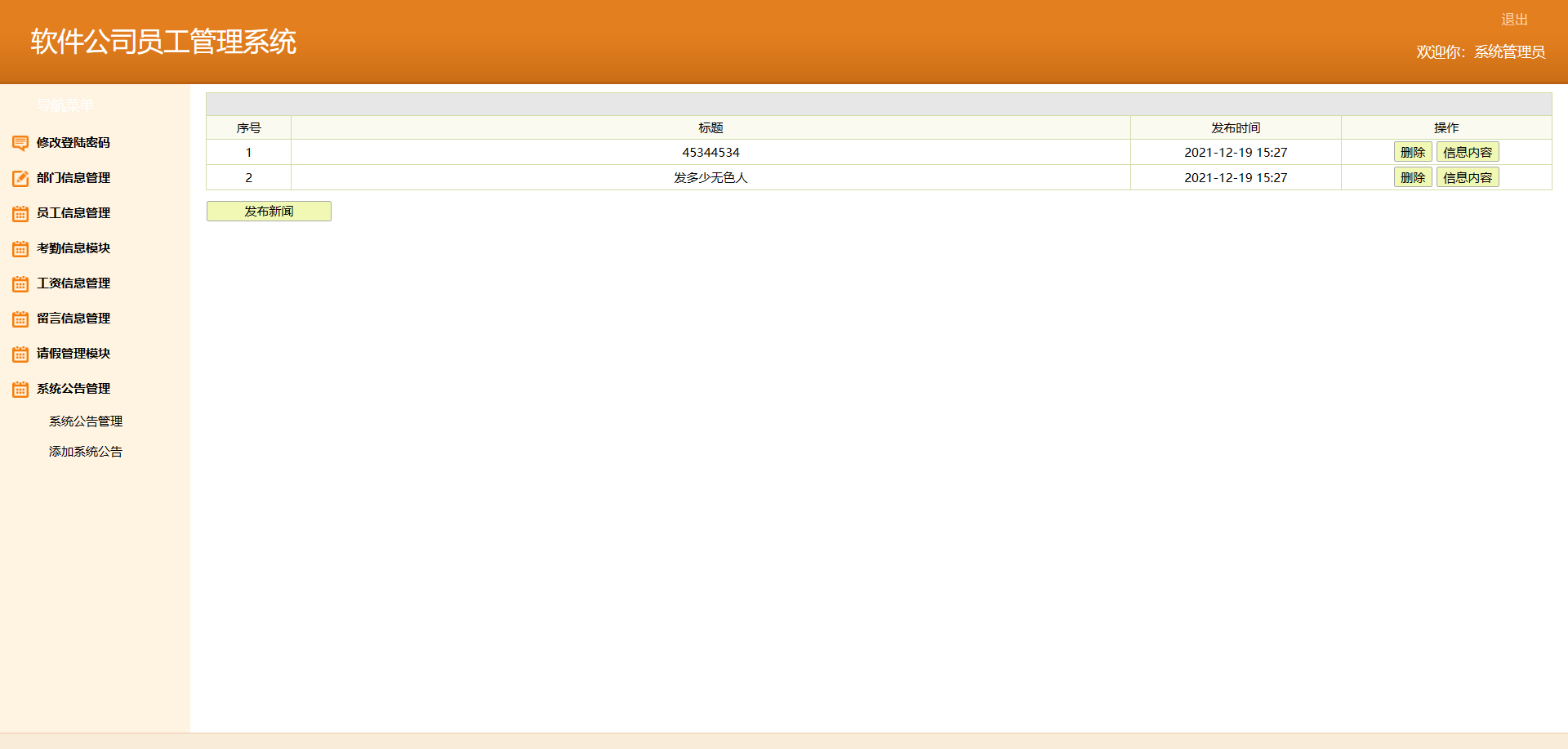Viewport: 1568px width, 749px height.
Task: Expand the 请假管理模块 menu
Action: click(x=73, y=353)
